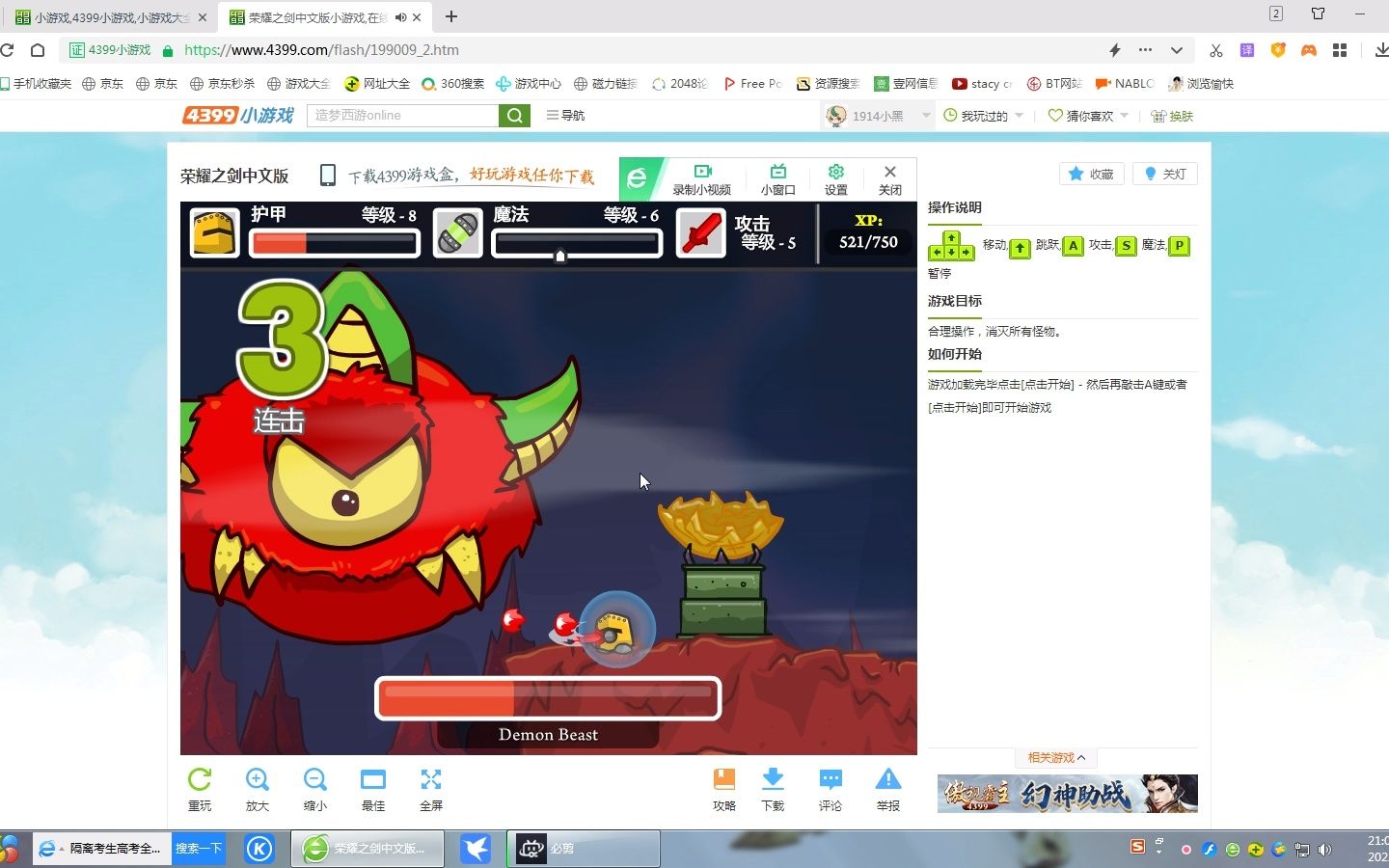Click the Demon Beast boss health bar
Image resolution: width=1389 pixels, height=868 pixels.
548,699
